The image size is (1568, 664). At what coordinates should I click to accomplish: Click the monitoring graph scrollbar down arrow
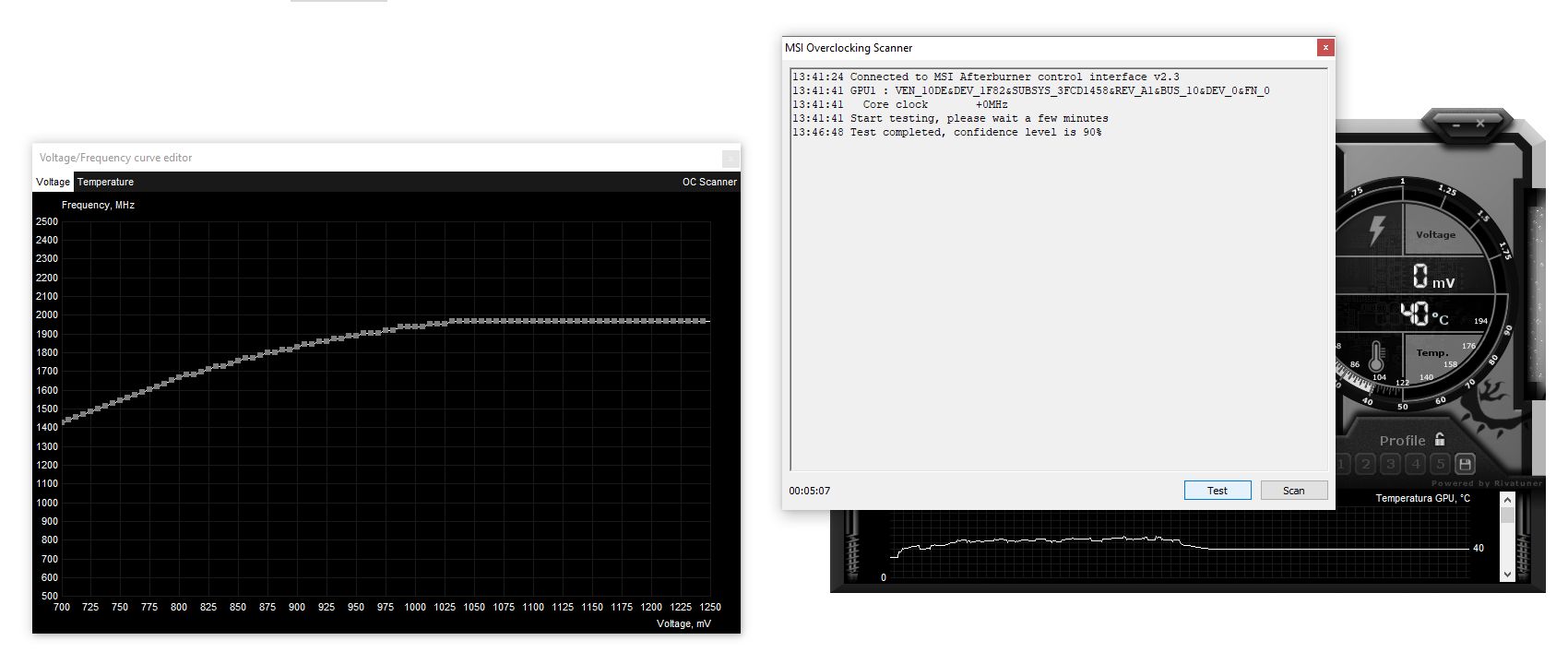pyautogui.click(x=1508, y=574)
